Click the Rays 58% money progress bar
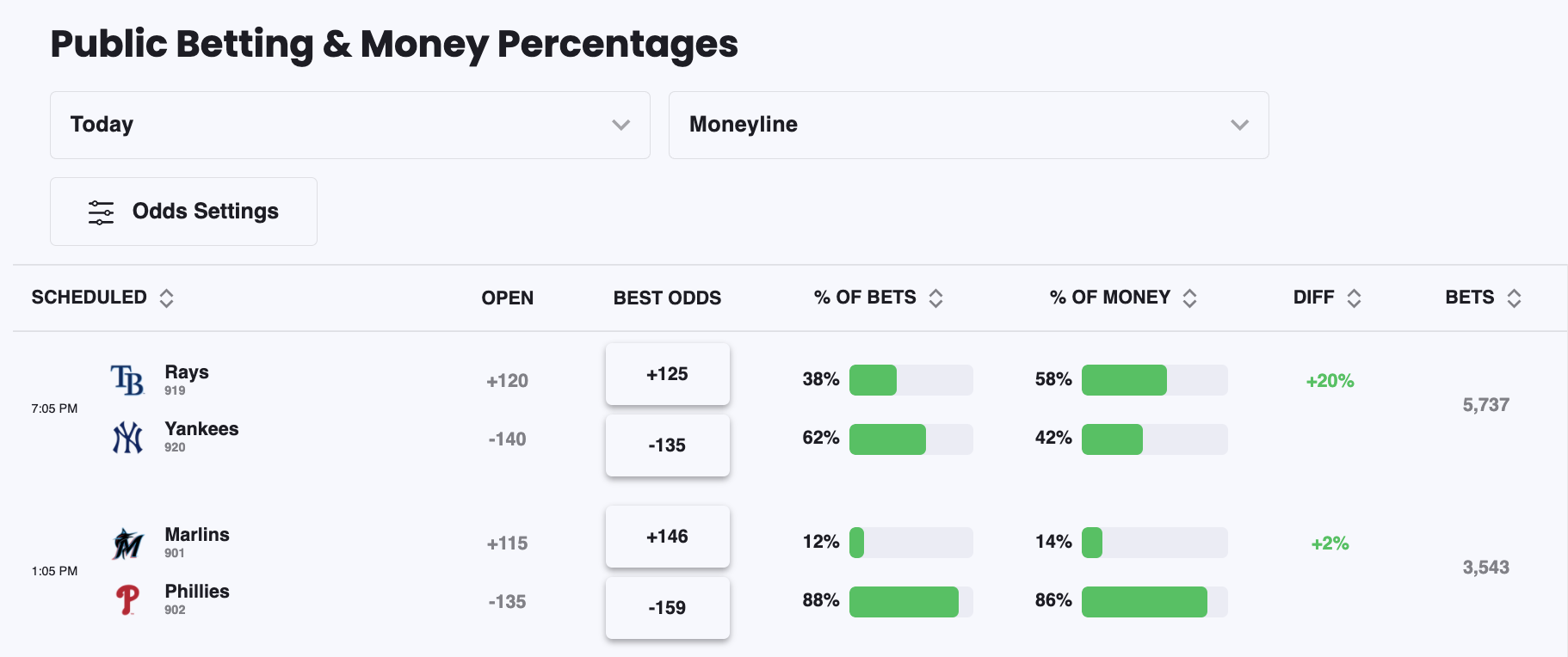 1154,380
